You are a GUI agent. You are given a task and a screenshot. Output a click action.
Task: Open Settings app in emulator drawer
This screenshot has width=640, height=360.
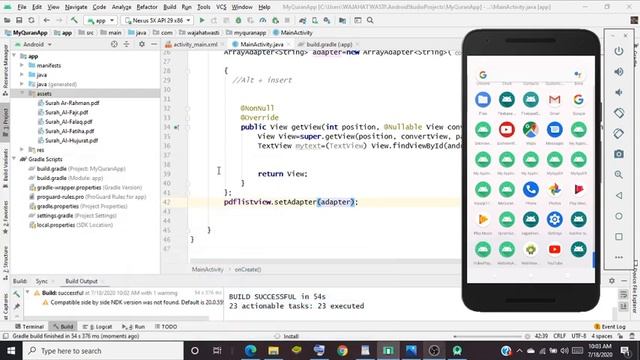pos(554,220)
